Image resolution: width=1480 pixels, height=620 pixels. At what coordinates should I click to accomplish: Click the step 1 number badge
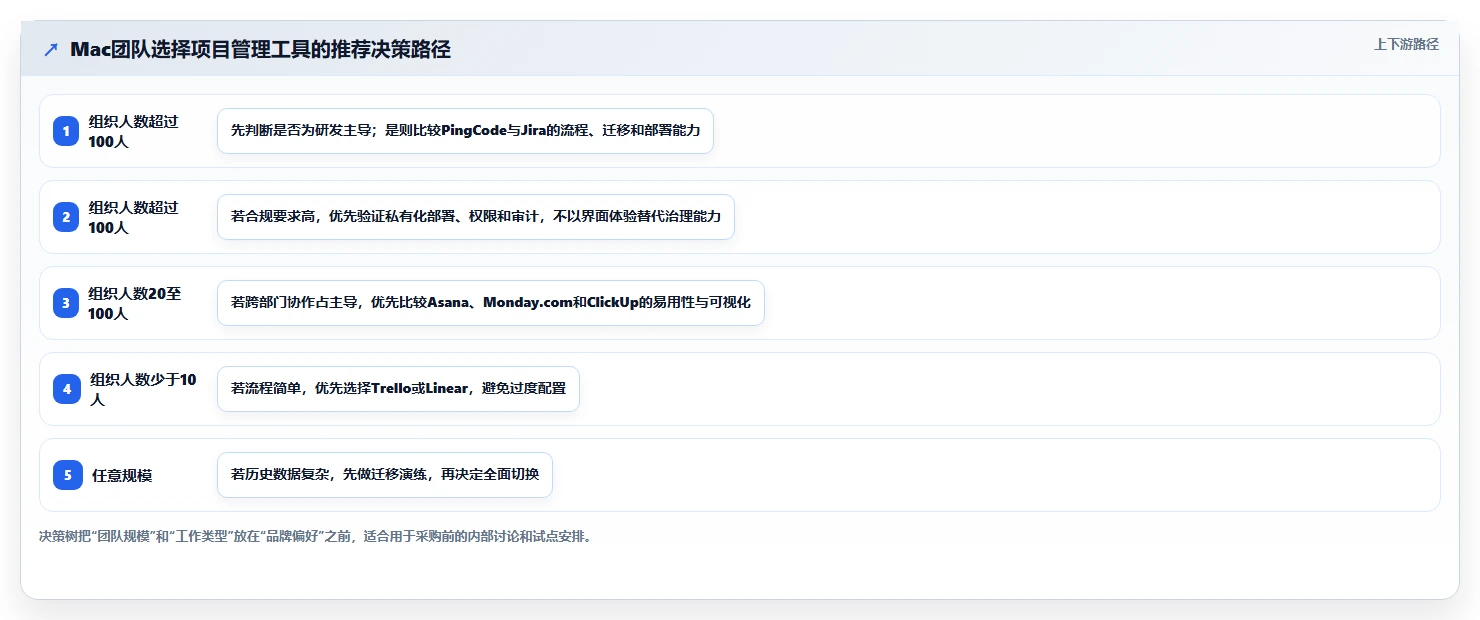66,131
